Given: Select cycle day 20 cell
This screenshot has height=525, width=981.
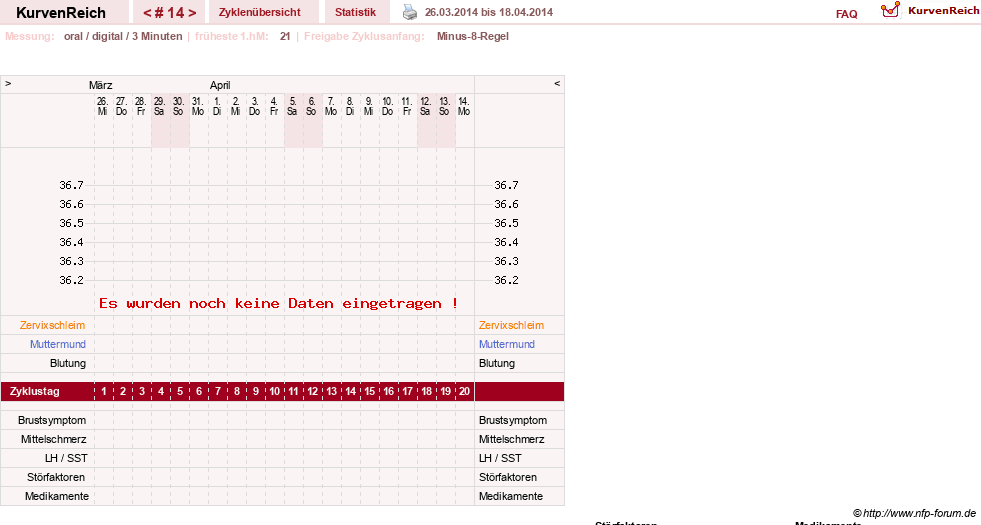Looking at the screenshot, I should click(464, 391).
